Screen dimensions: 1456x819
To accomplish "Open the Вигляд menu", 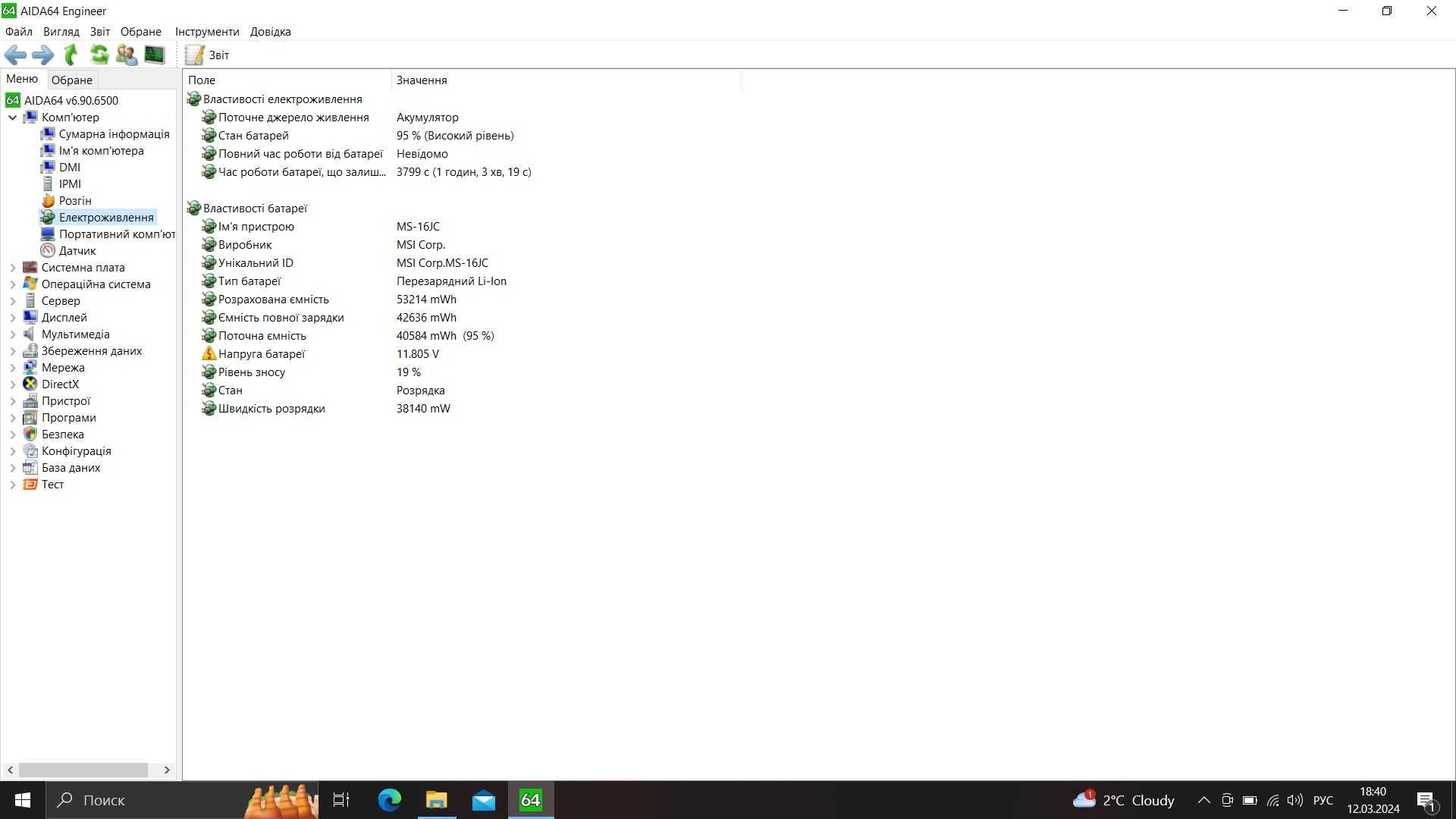I will point(61,32).
